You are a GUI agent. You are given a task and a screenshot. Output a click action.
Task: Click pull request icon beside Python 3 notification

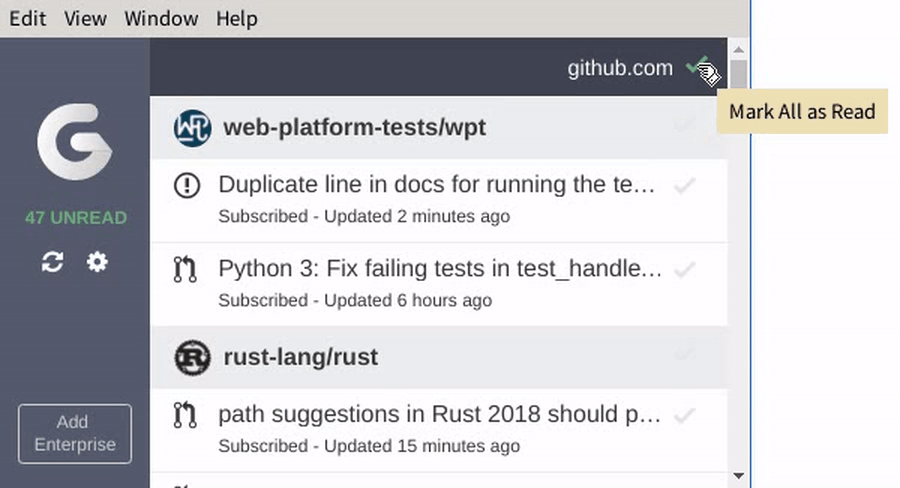pos(185,269)
